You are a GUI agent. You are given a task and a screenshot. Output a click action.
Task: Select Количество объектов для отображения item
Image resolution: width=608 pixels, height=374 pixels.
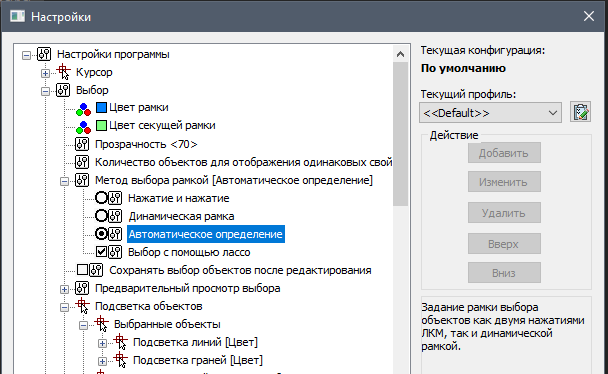(x=244, y=162)
